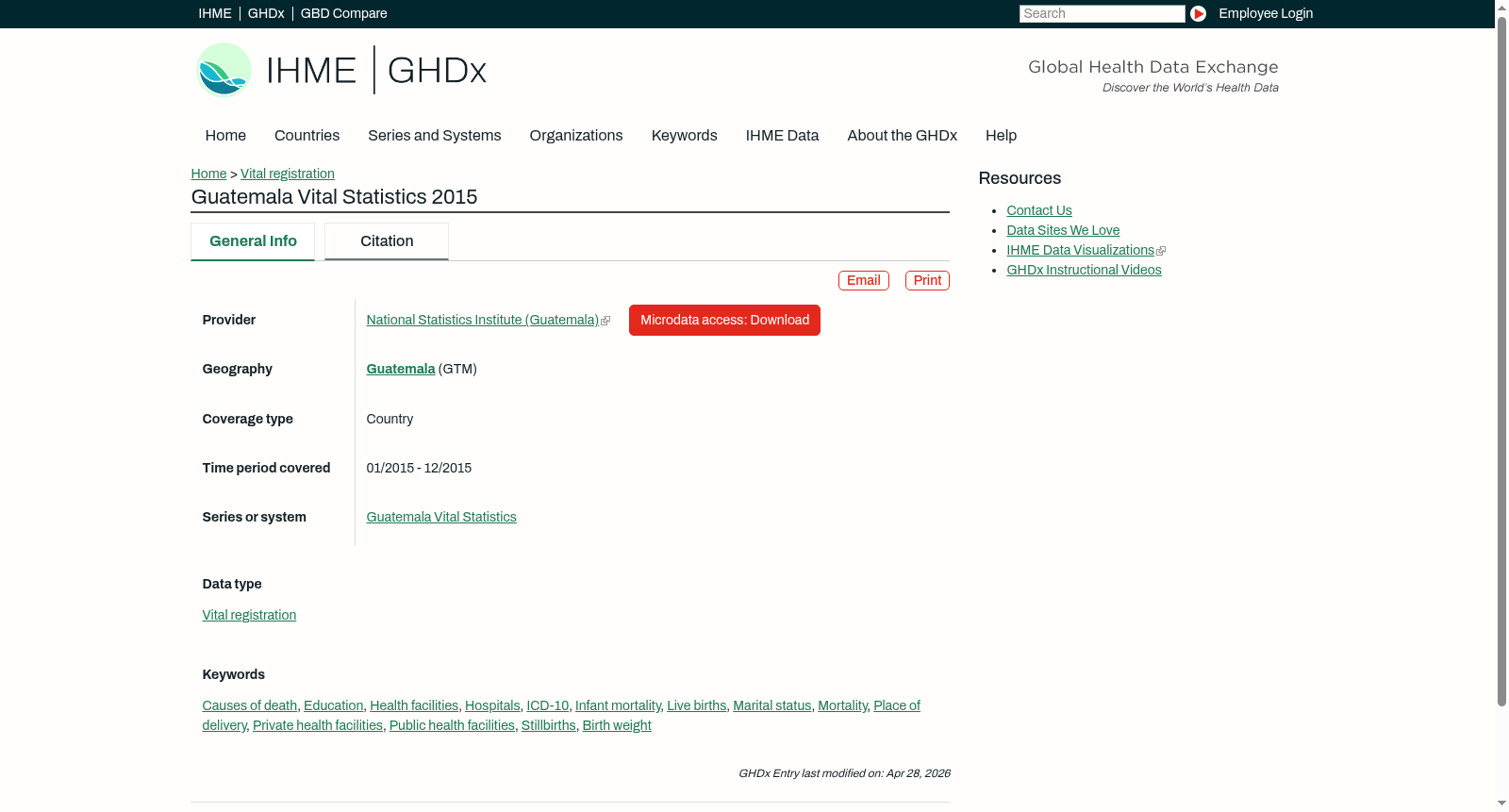Open the Guatemala geography link
Screen dimensions: 1509x812
(x=401, y=369)
